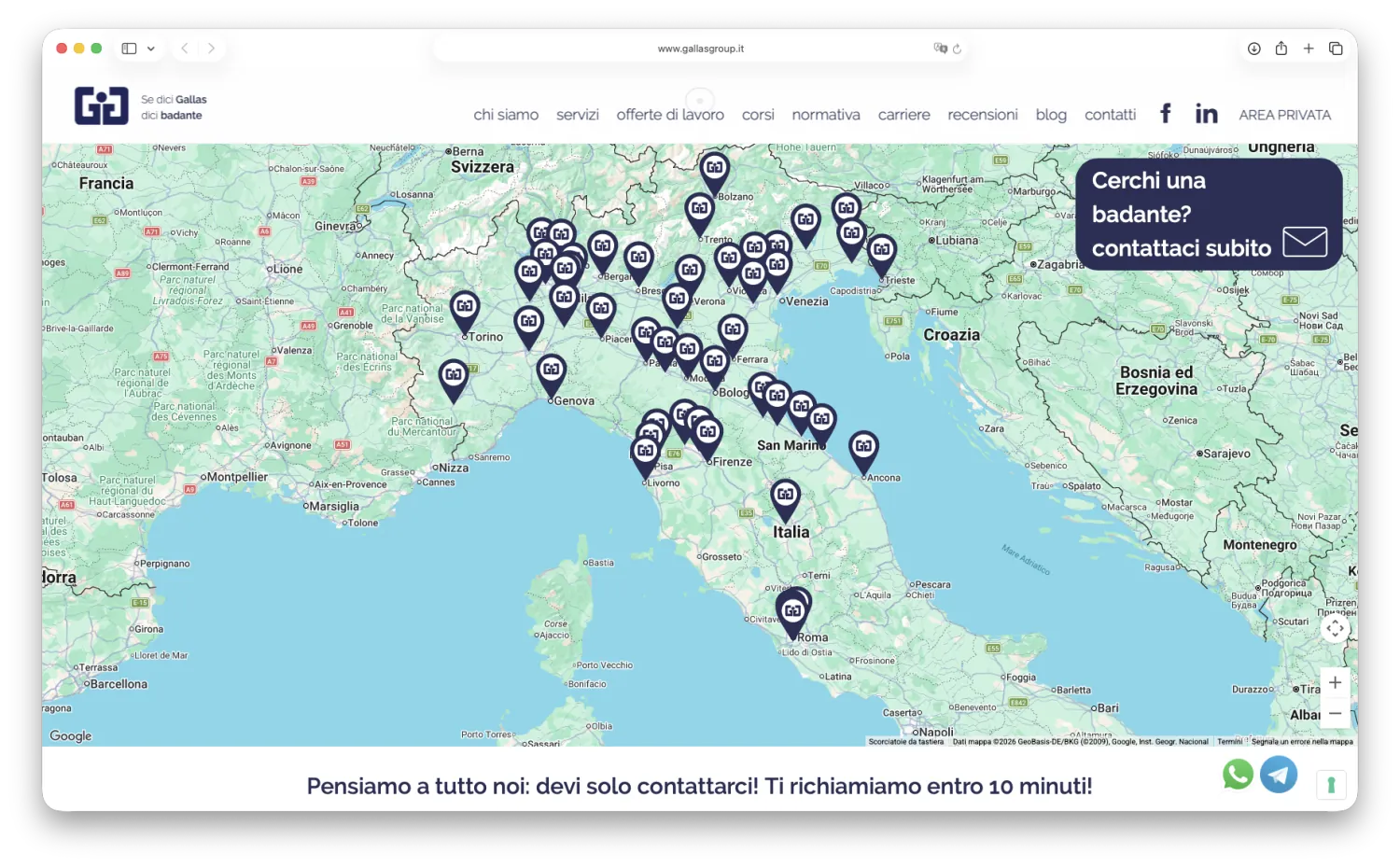The height and width of the screenshot is (867, 1400).
Task: View the recensioni page
Action: click(x=983, y=115)
